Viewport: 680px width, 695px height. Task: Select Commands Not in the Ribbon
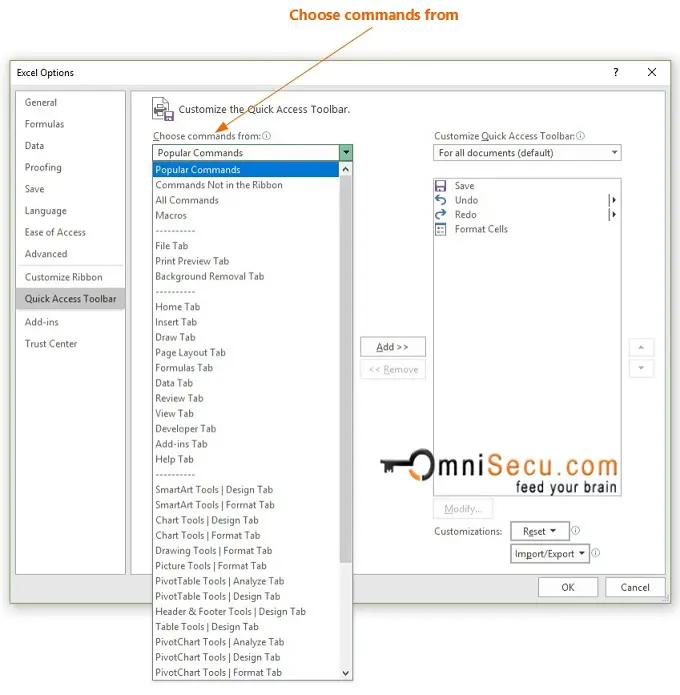coord(246,185)
